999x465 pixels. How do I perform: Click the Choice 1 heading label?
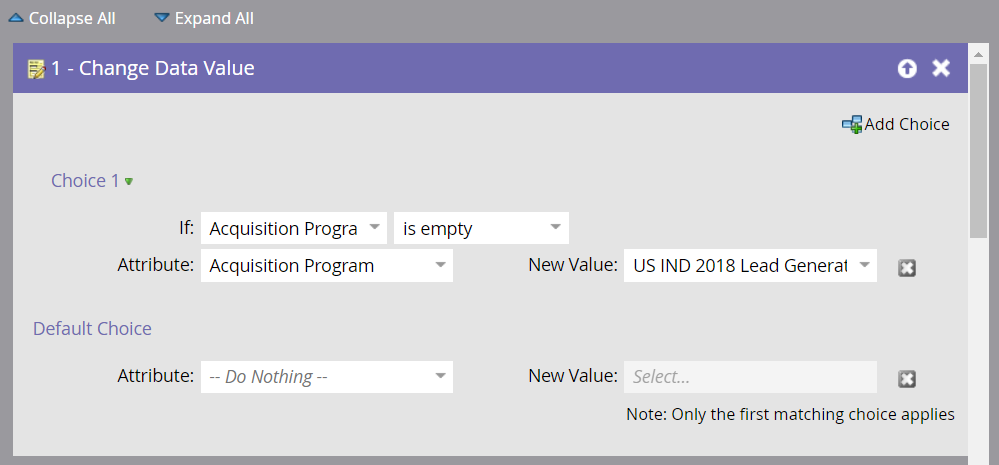pyautogui.click(x=85, y=181)
